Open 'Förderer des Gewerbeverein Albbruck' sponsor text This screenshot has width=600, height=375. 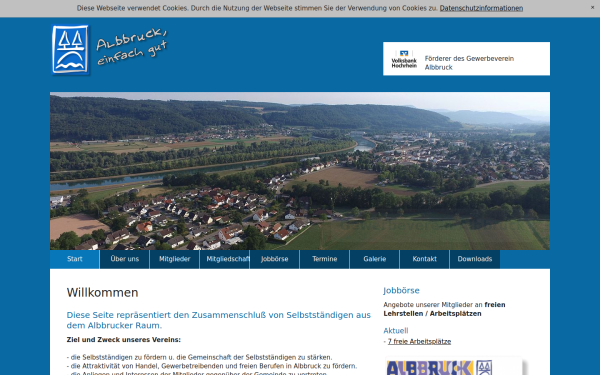coord(469,63)
